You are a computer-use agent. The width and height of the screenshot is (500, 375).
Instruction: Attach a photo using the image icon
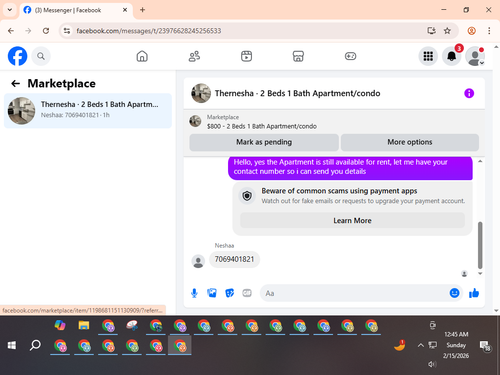(212, 293)
